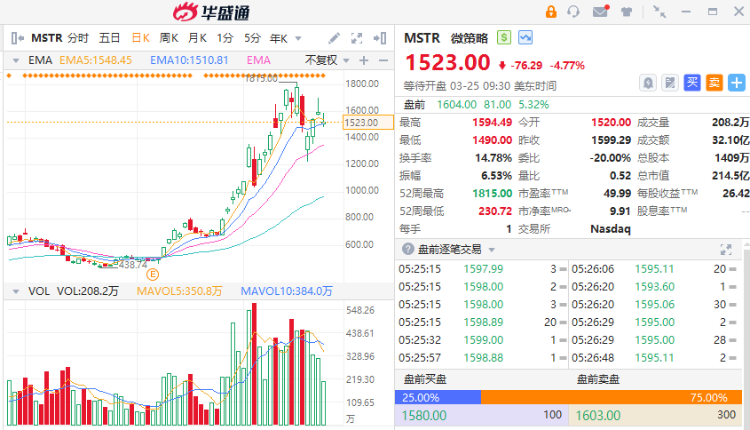The image size is (750, 430).
Task: Set price alert bell icon
Action: [648, 83]
